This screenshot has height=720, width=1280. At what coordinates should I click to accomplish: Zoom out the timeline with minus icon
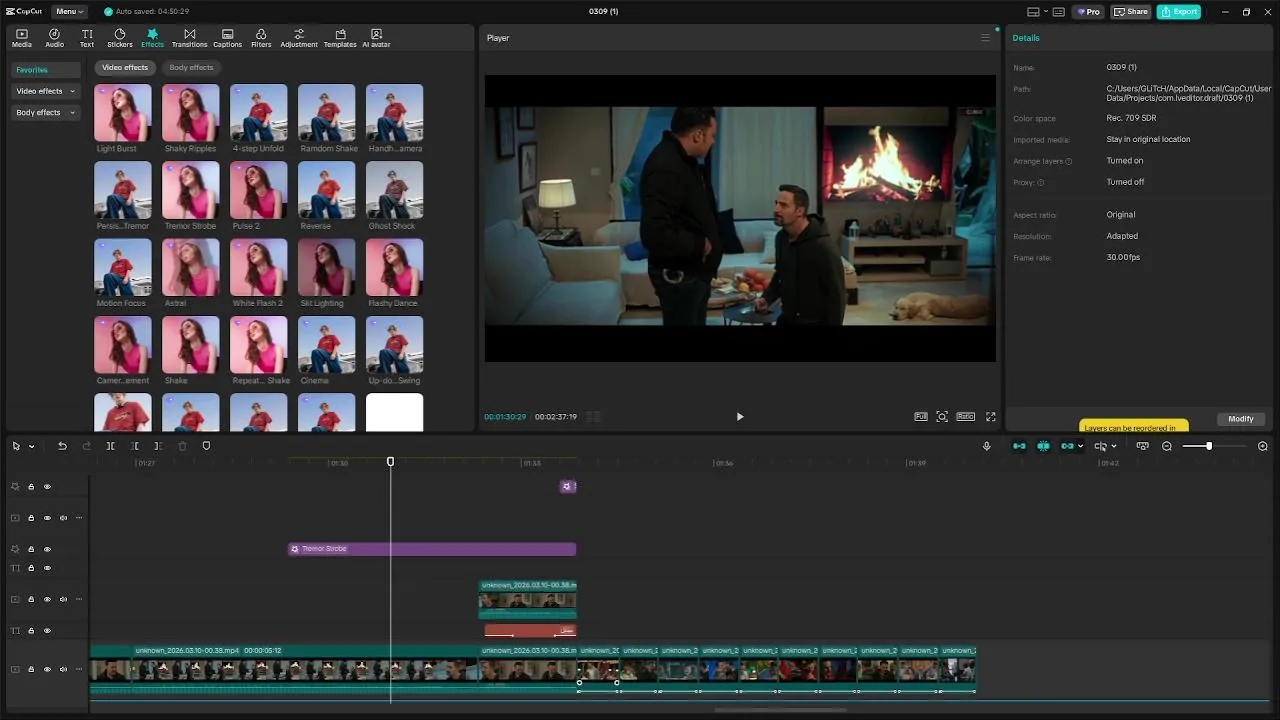pos(1167,446)
